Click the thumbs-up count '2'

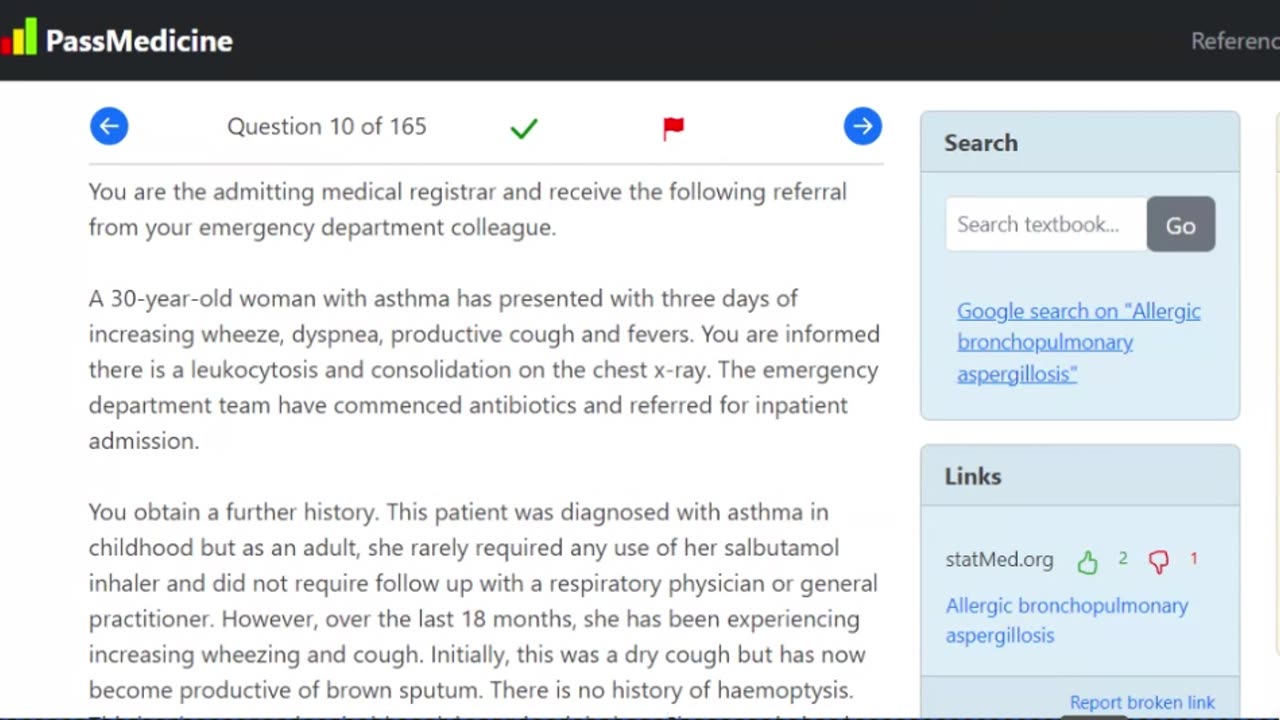coord(1123,559)
